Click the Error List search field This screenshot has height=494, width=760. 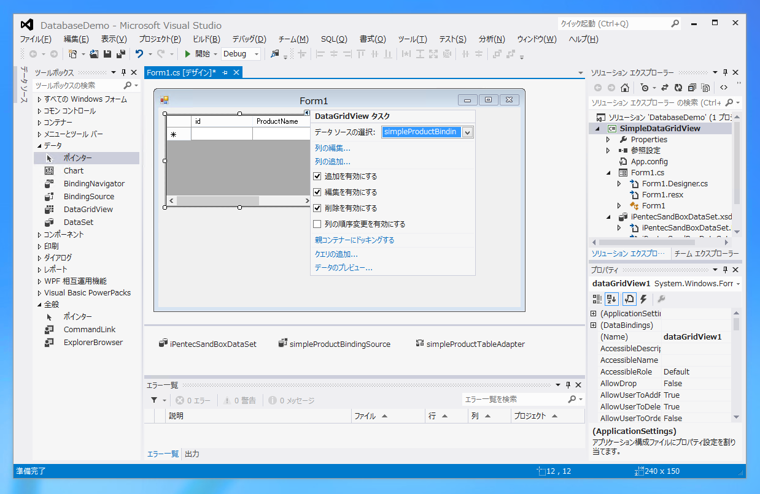coord(515,399)
